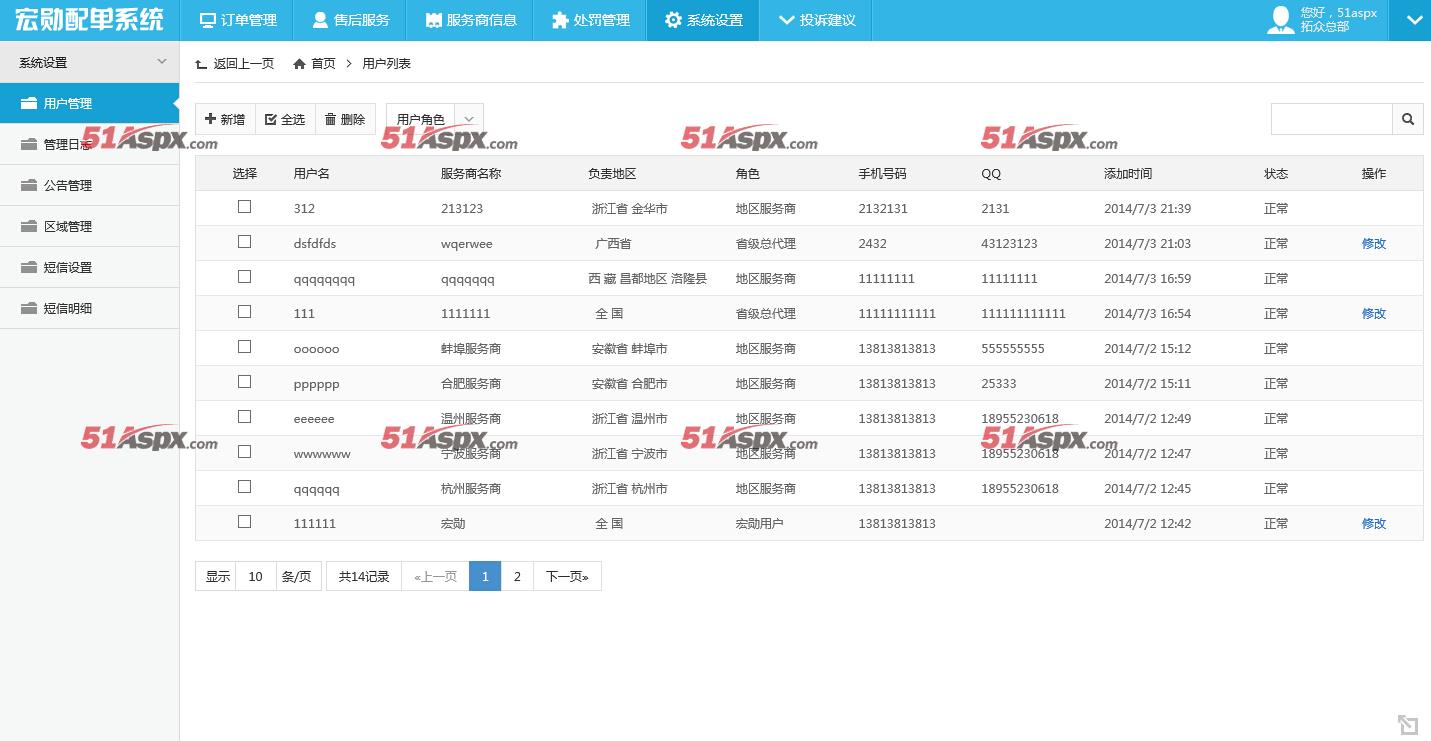Open 售后服务 top menu
The image size is (1431, 741).
pyautogui.click(x=350, y=20)
